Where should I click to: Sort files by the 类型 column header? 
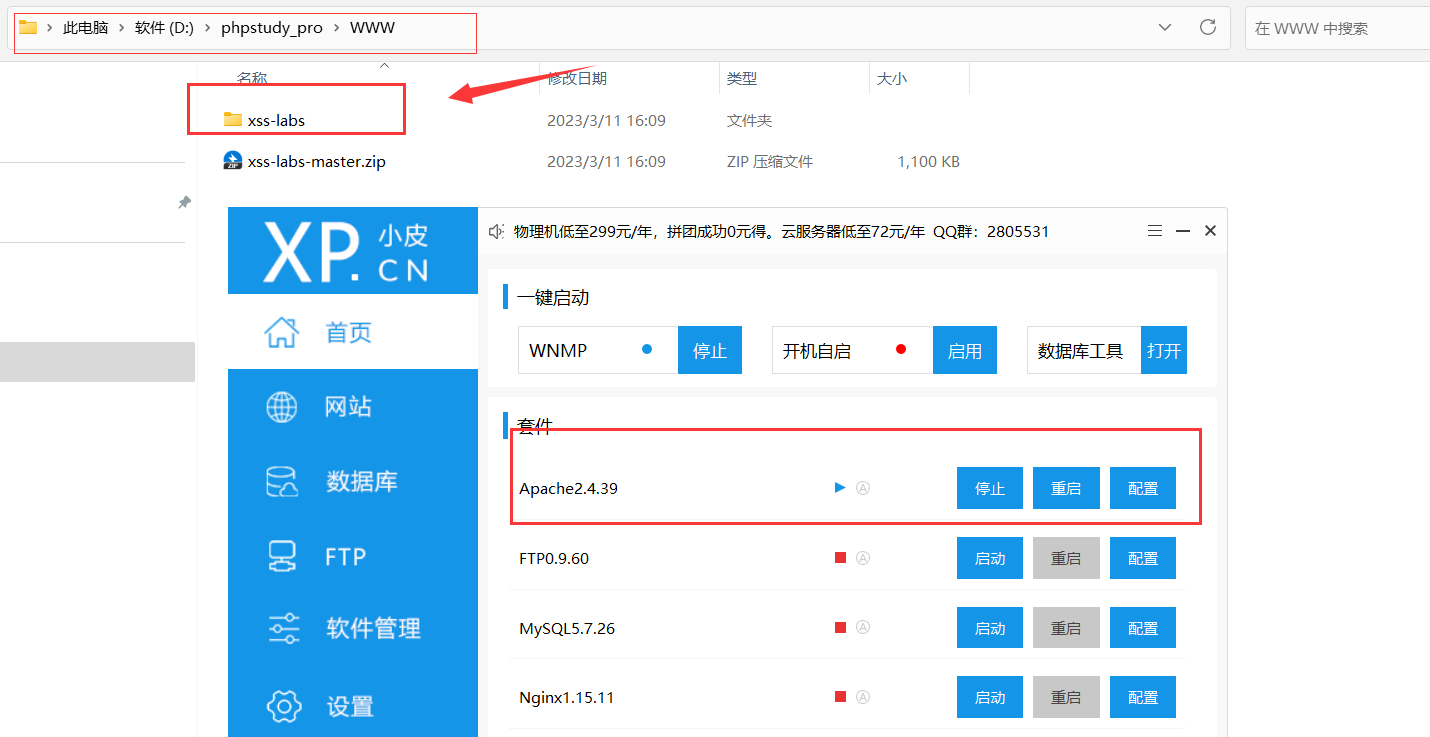point(742,78)
